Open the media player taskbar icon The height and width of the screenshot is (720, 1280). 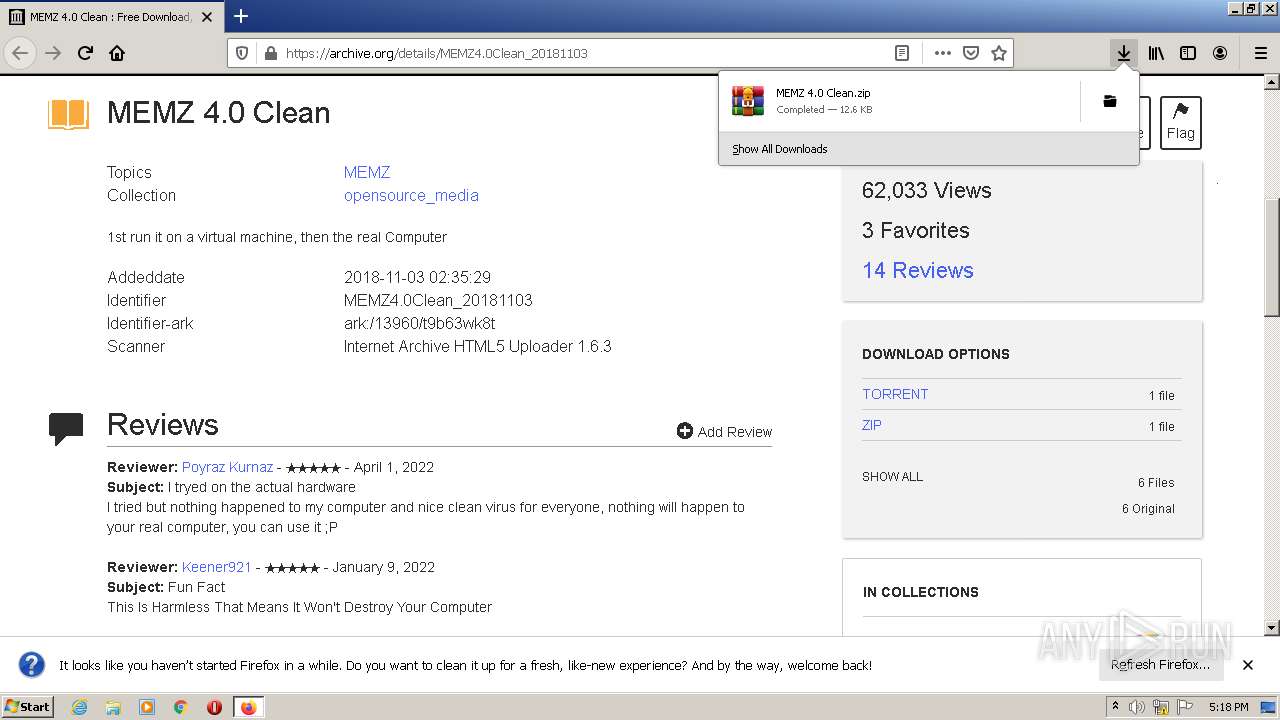tap(147, 707)
